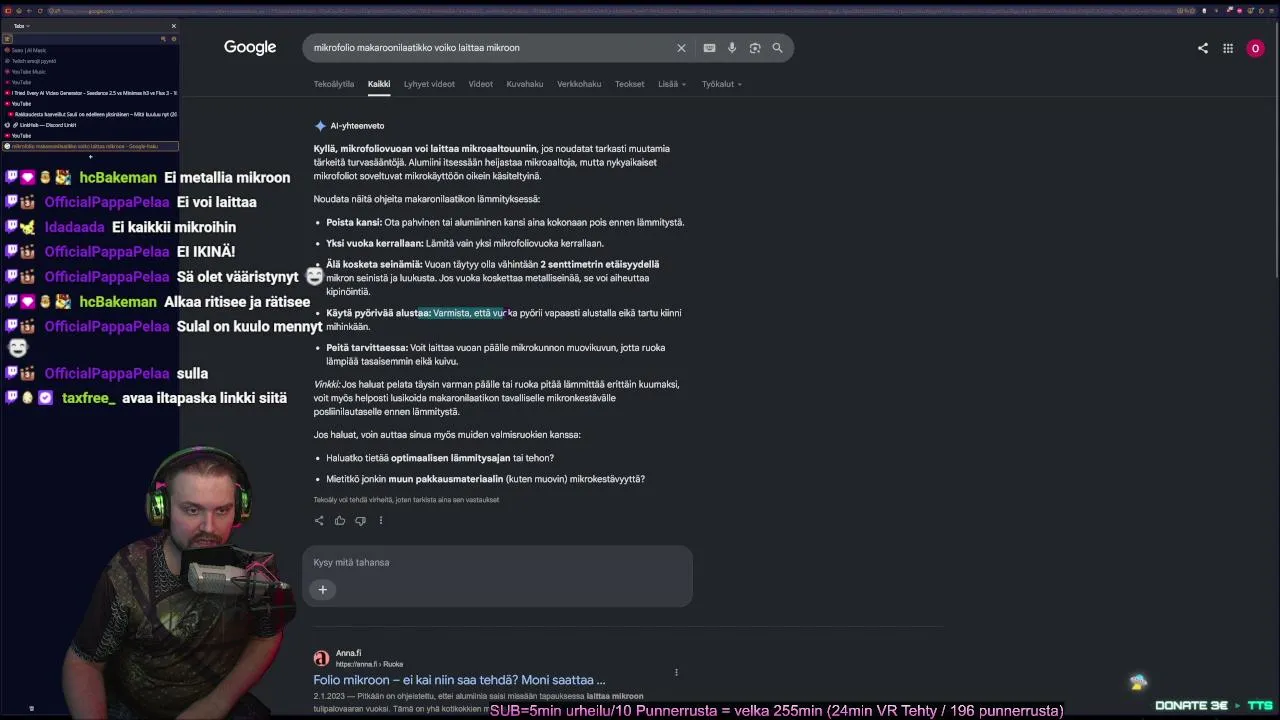Share the AI overview answer
1280x720 pixels.
pyautogui.click(x=319, y=520)
